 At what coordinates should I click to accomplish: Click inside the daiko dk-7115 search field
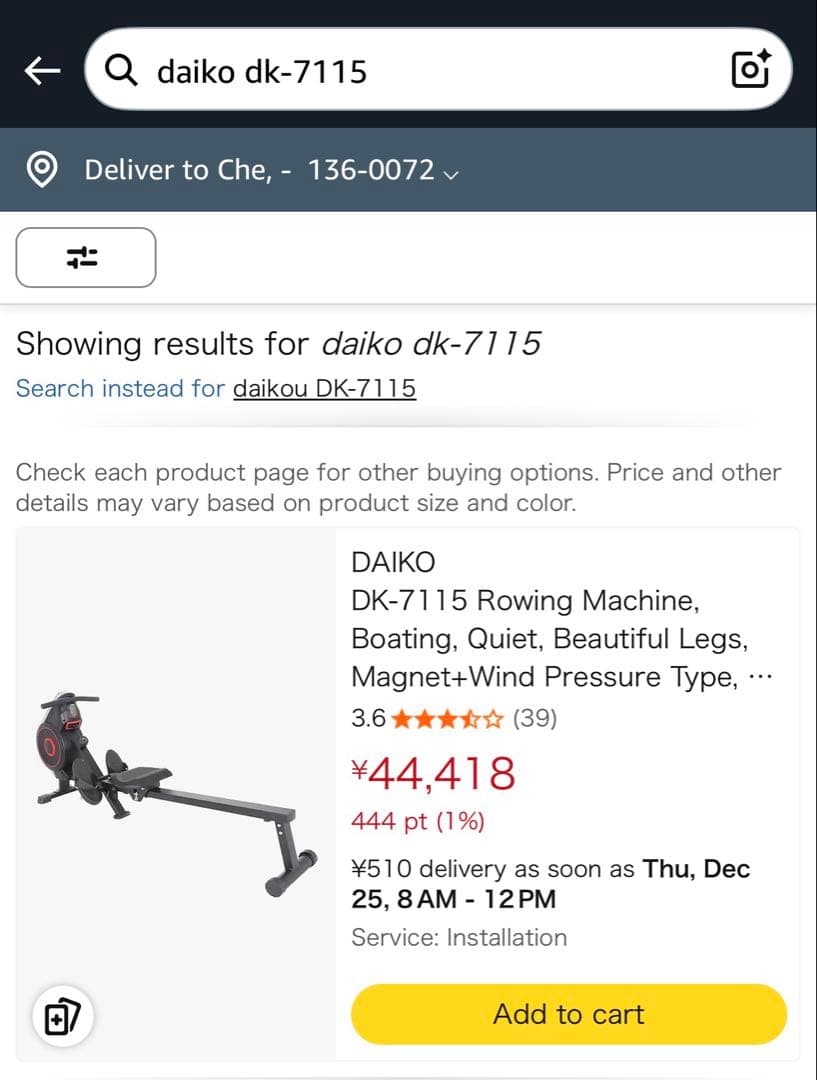pos(438,69)
